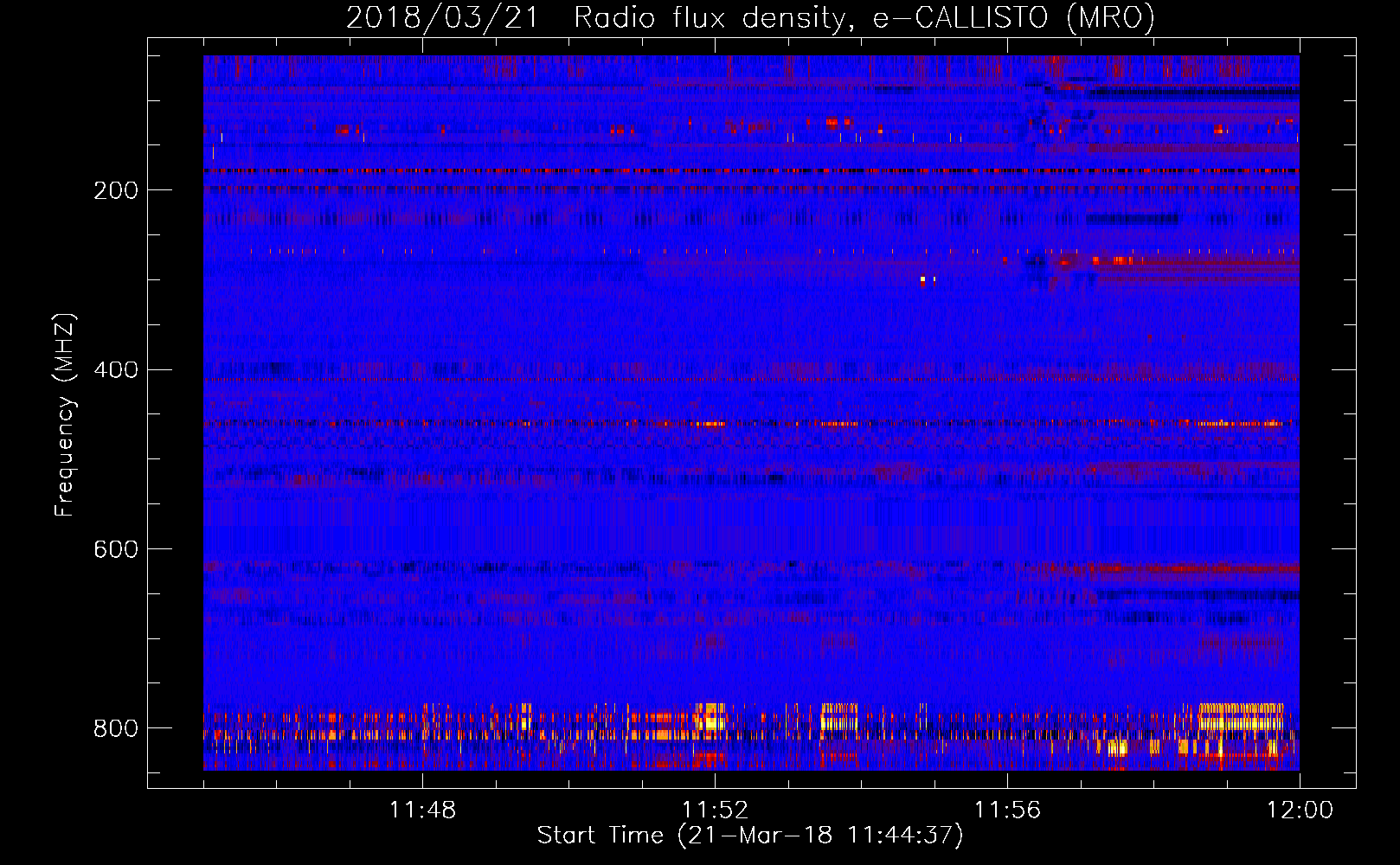Click the 12:00 time tick label
Screen dimensions: 1400x865
(1300, 811)
